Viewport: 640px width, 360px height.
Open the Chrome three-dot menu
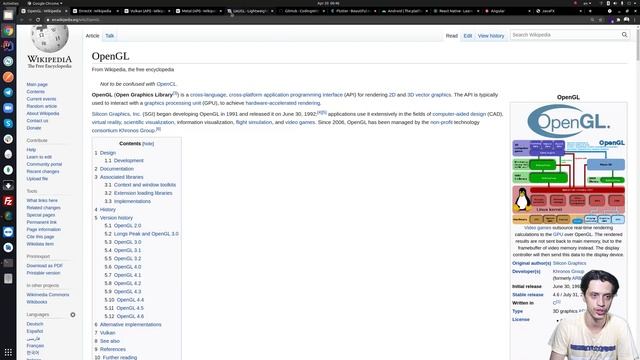point(635,20)
